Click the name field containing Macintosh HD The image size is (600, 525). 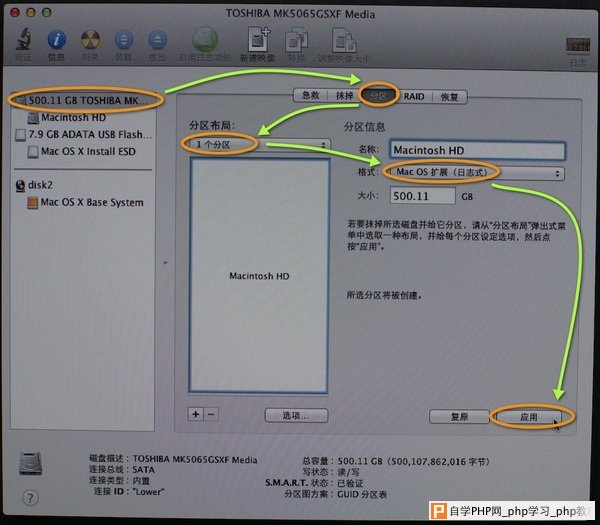coord(477,150)
